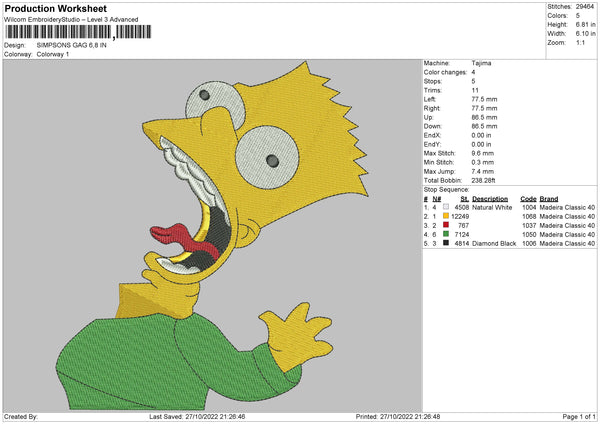The height and width of the screenshot is (424, 600).
Task: Click the Trims value 11
Action: pyautogui.click(x=475, y=90)
